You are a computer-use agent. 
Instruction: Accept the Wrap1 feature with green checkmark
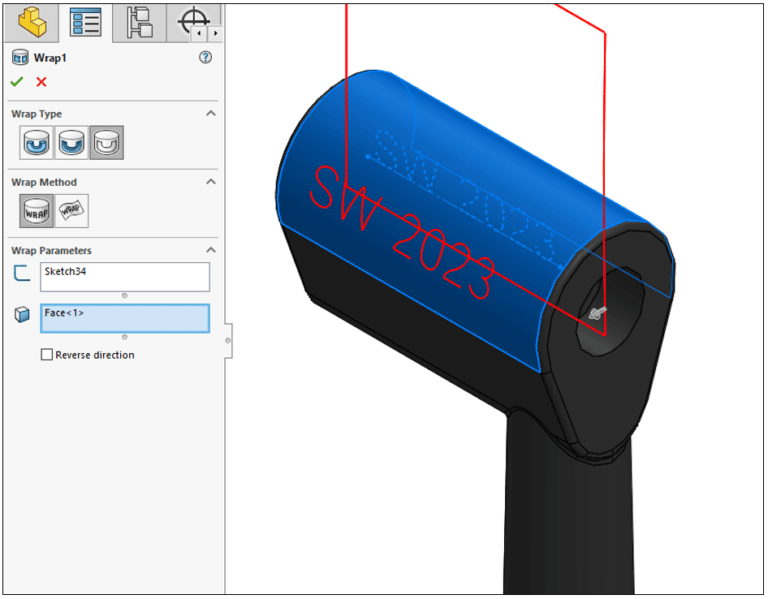[x=17, y=82]
